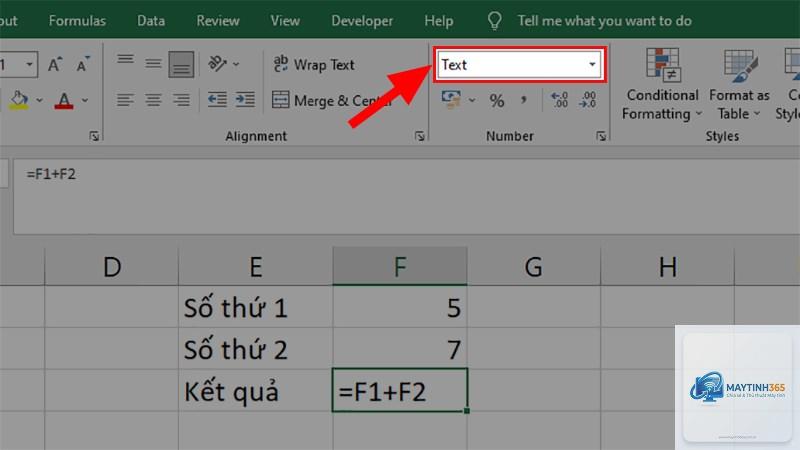Apply accounting number format icon

coord(451,99)
